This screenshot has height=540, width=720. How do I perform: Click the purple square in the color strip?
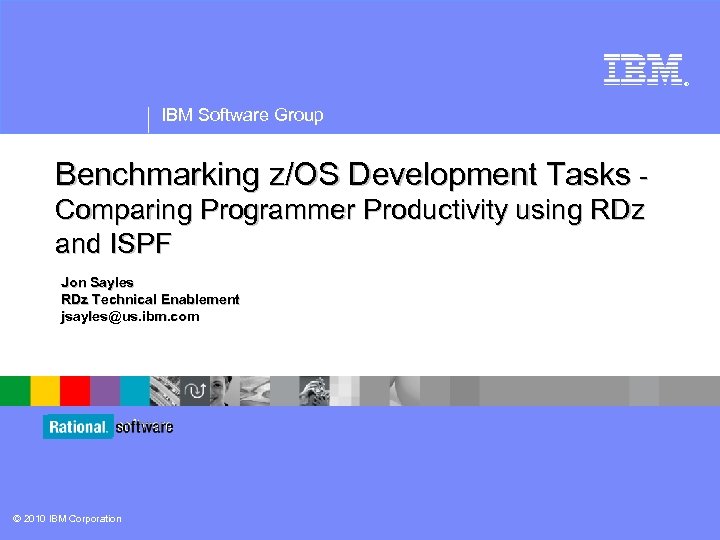(105, 391)
